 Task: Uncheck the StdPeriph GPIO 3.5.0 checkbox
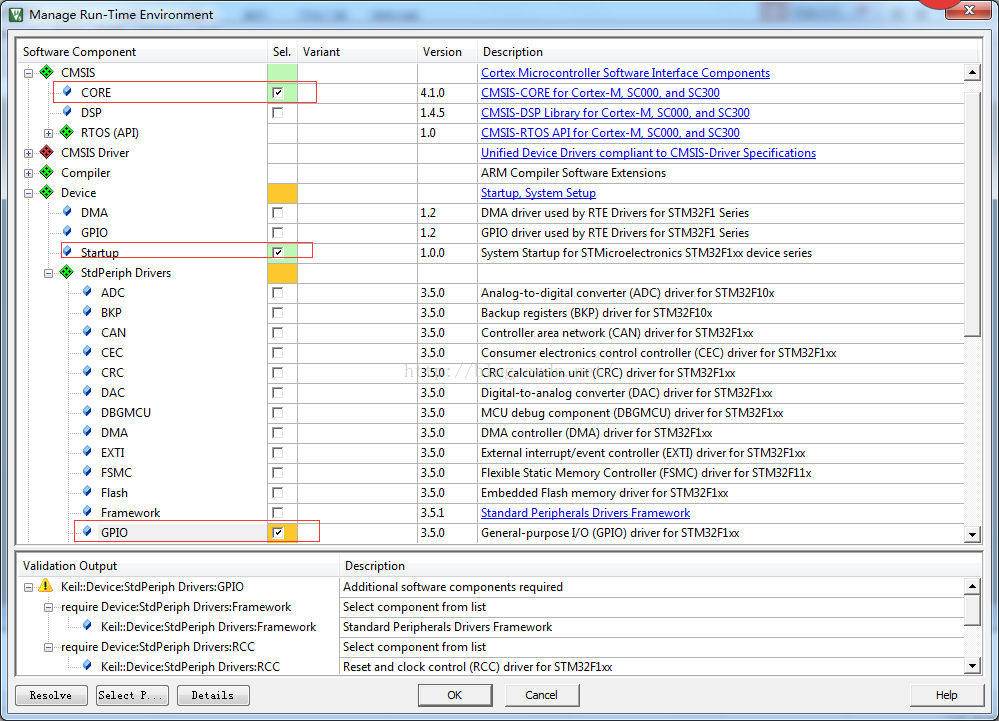click(x=278, y=532)
